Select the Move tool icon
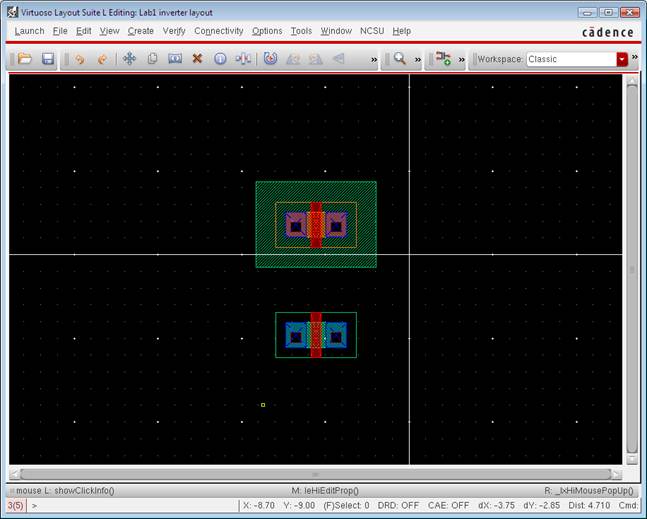Screen dimensions: 647x519 pyautogui.click(x=129, y=59)
